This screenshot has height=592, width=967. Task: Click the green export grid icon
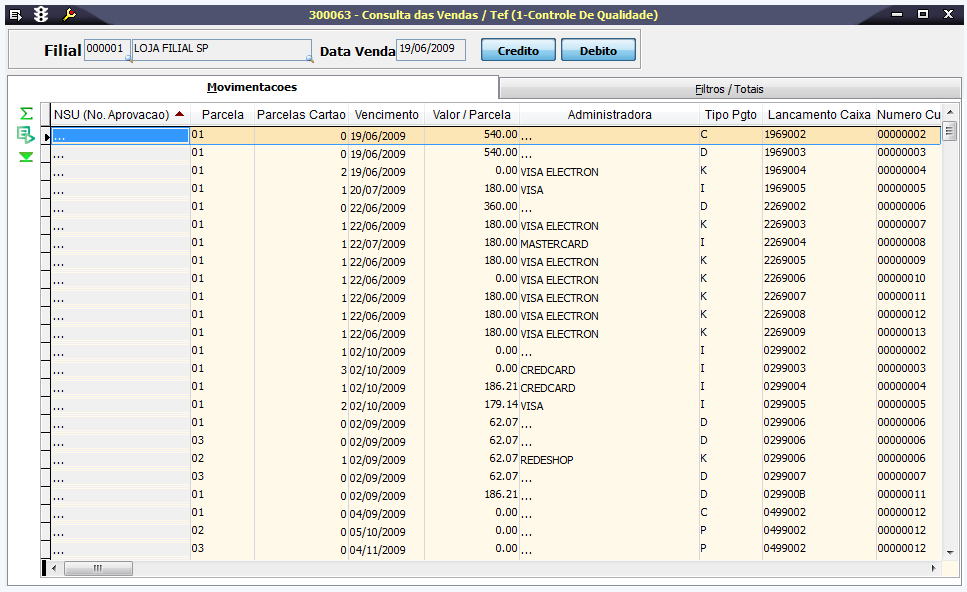tap(26, 135)
